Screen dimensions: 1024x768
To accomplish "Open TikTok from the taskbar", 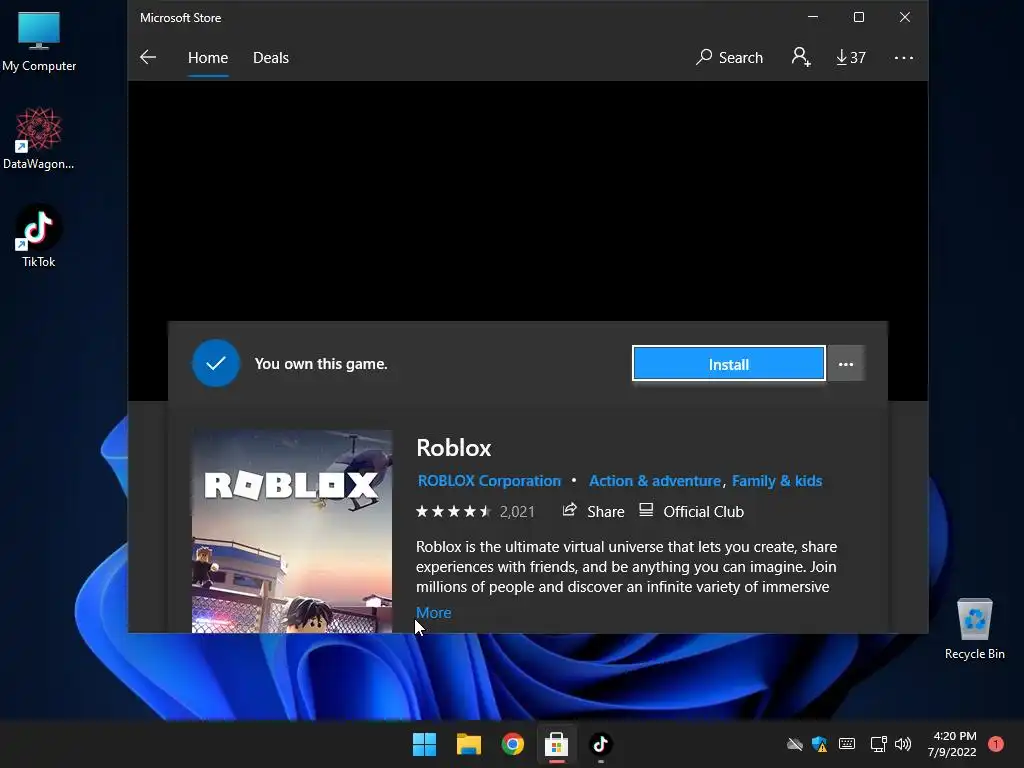I will (601, 744).
